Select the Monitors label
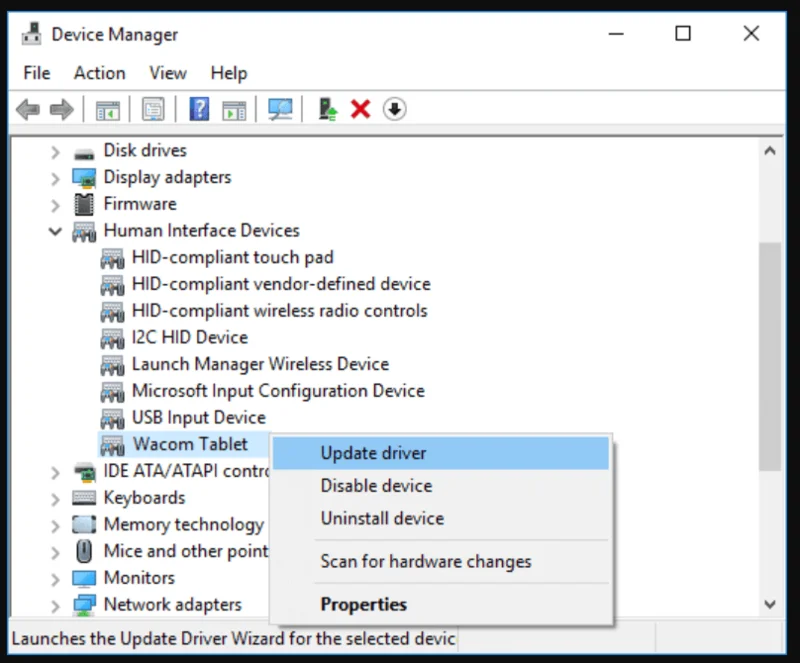800x663 pixels. 139,578
